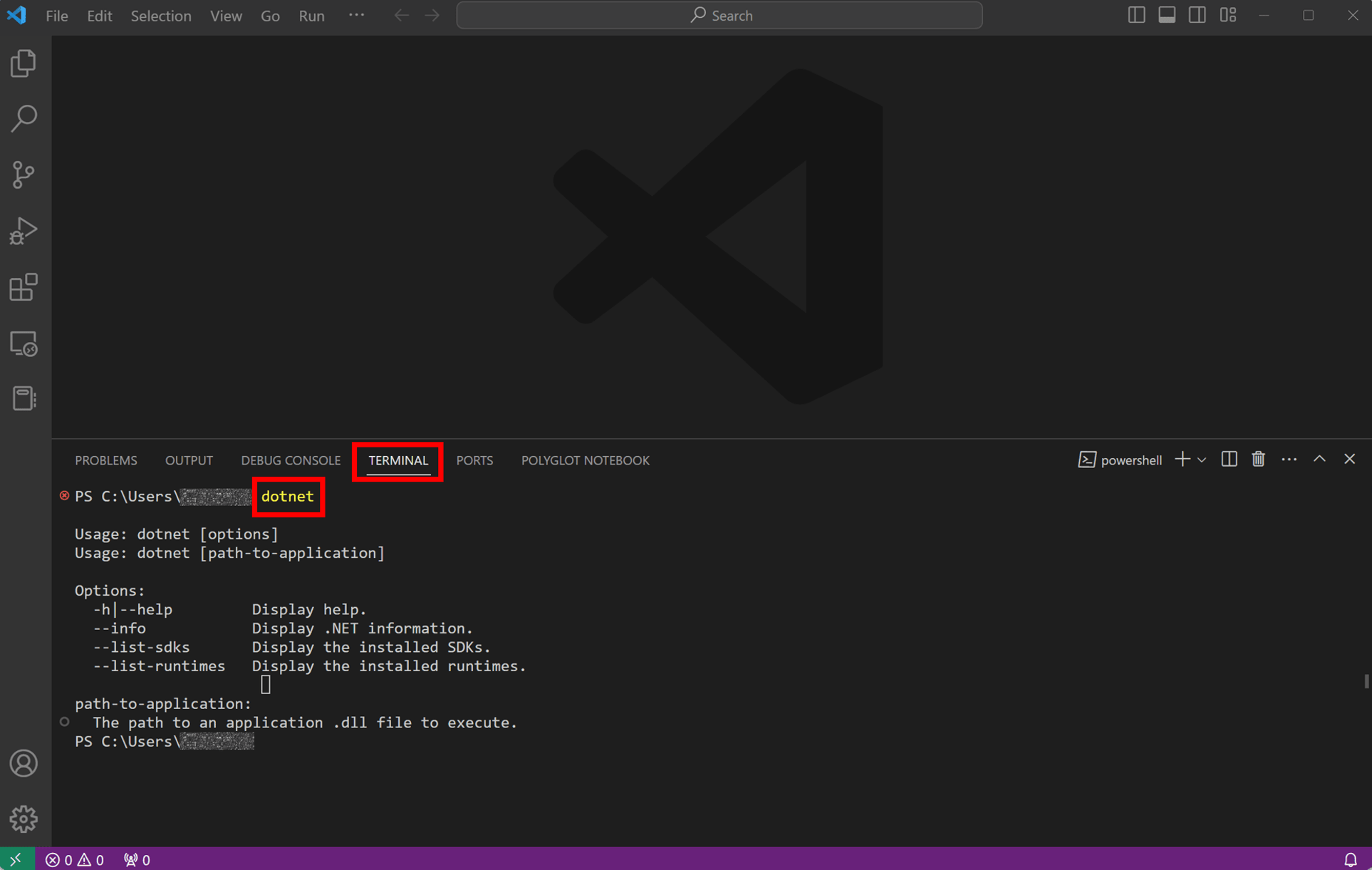Open remote window green status button

pos(16,859)
